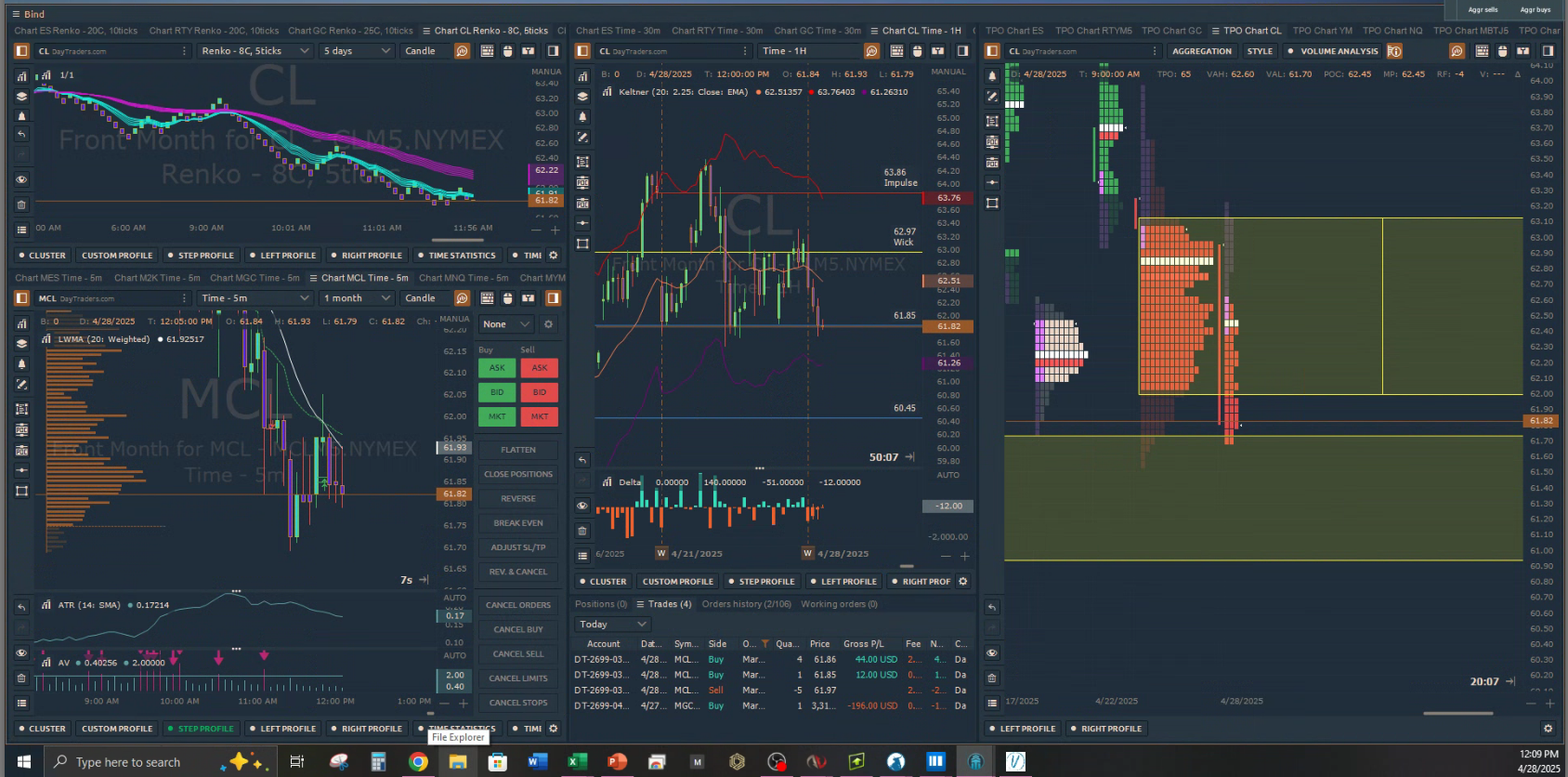1568x777 pixels.
Task: Open Time - 5m aggregation dropdown
Action: pos(255,298)
